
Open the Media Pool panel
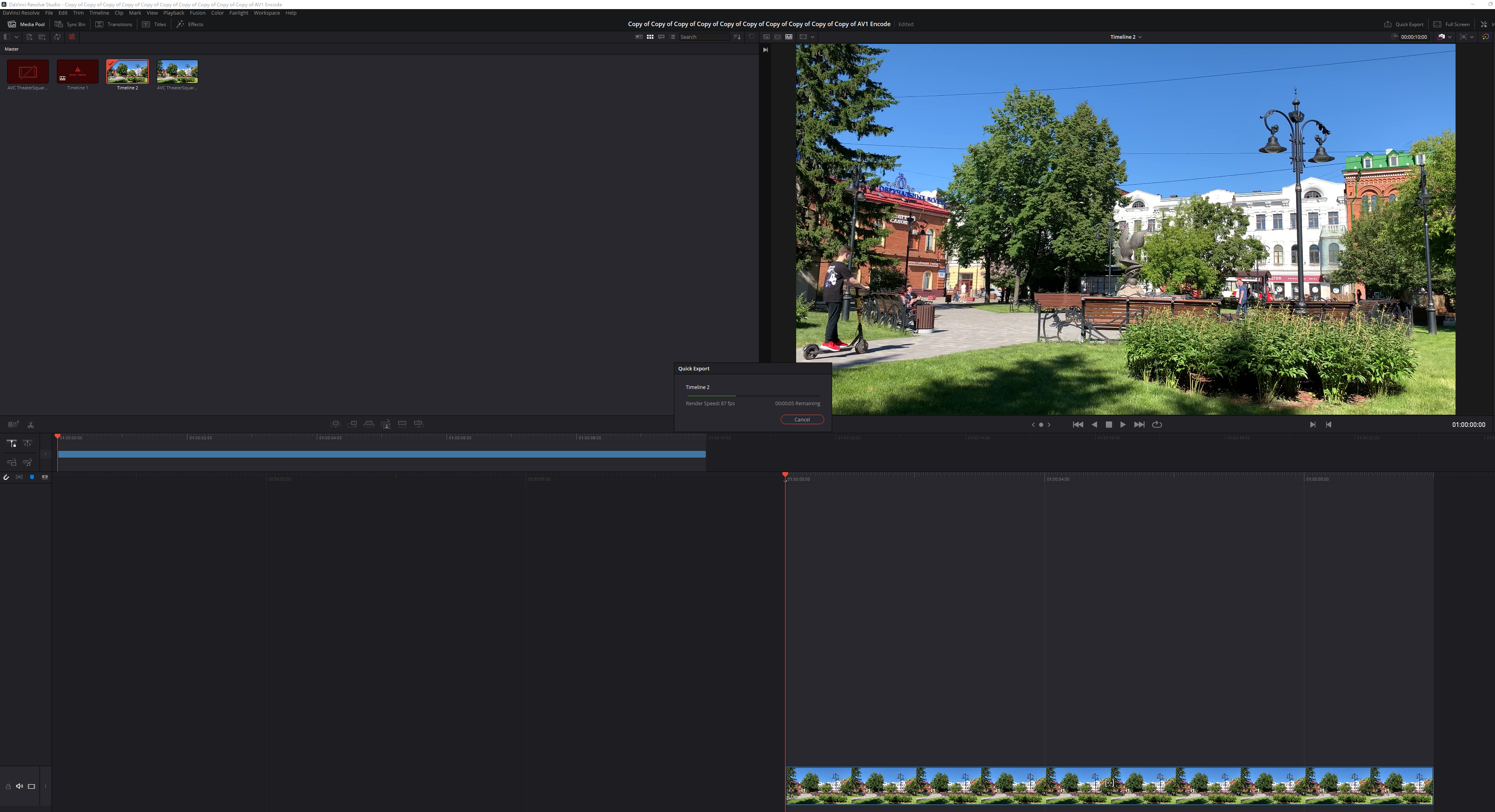pyautogui.click(x=26, y=25)
